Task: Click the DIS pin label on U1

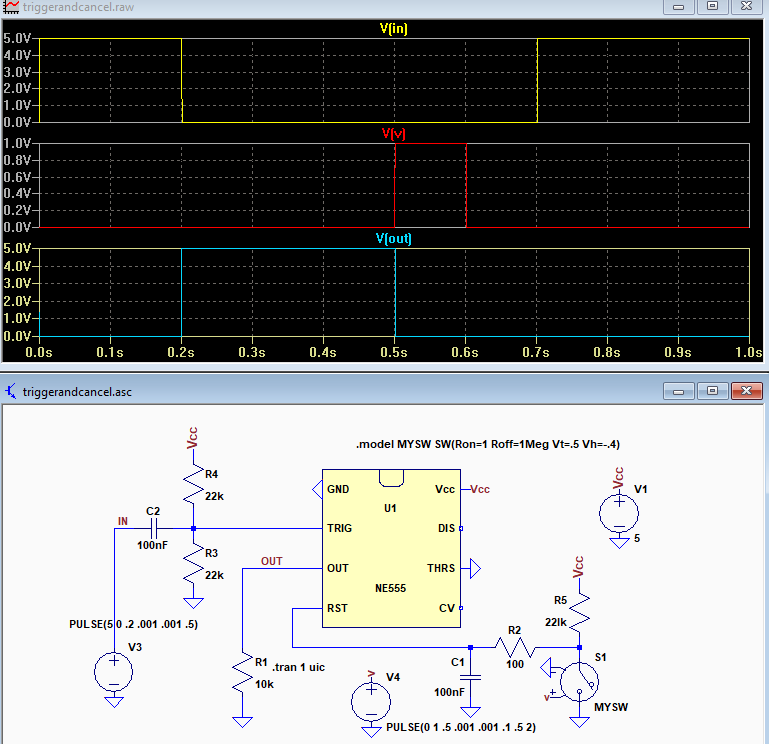Action: (x=446, y=528)
